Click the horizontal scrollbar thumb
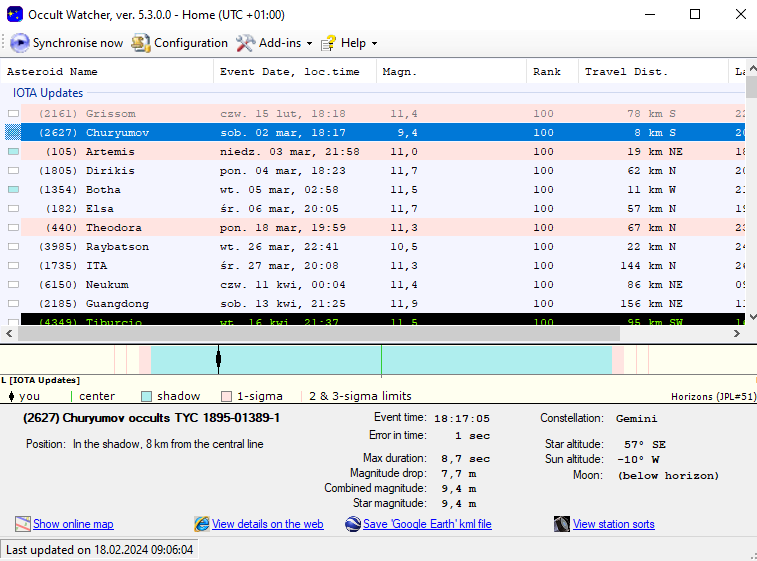Screen dimensions: 757x561 (x=319, y=333)
